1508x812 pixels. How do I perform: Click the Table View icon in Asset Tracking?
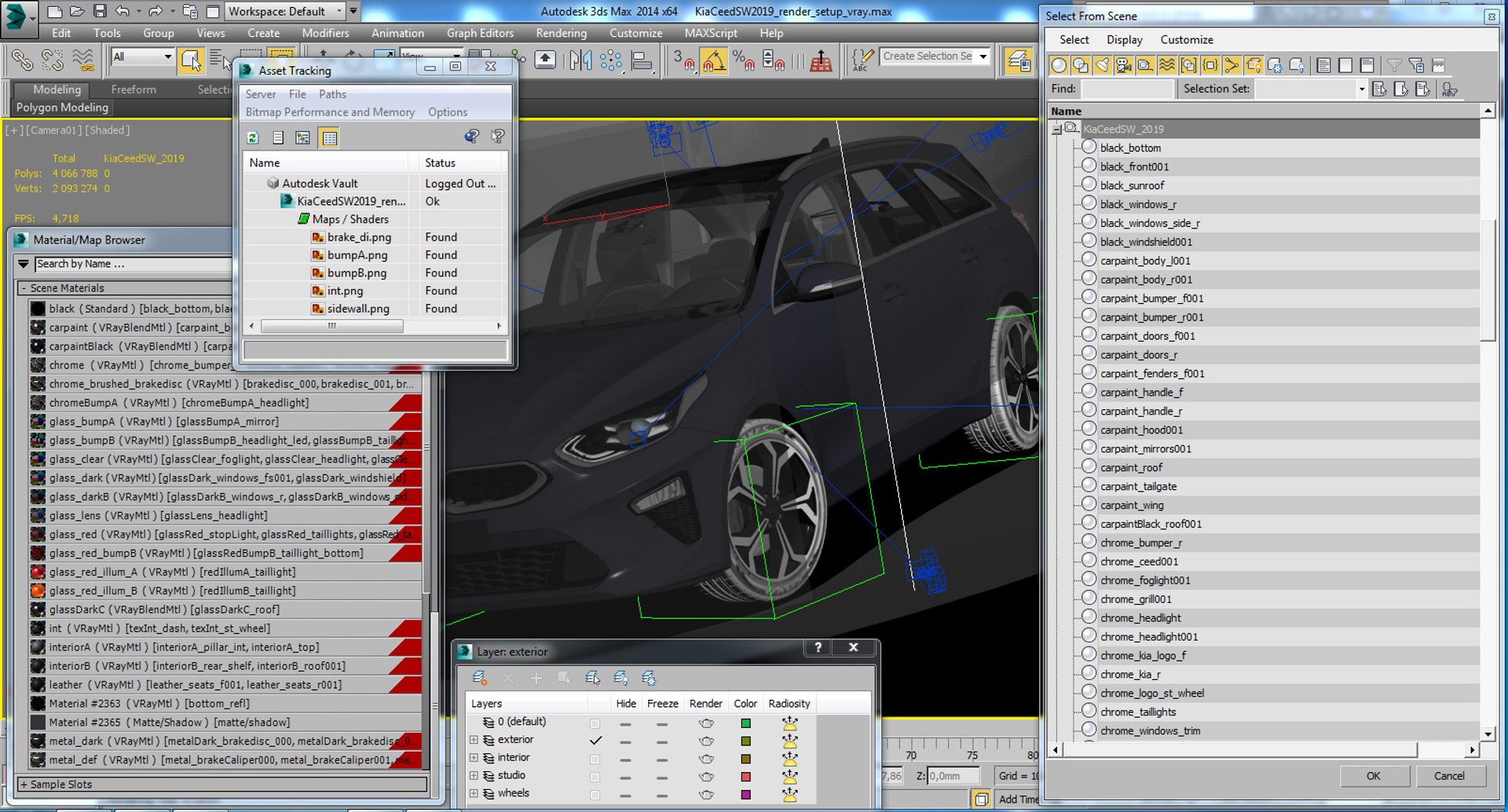click(329, 137)
